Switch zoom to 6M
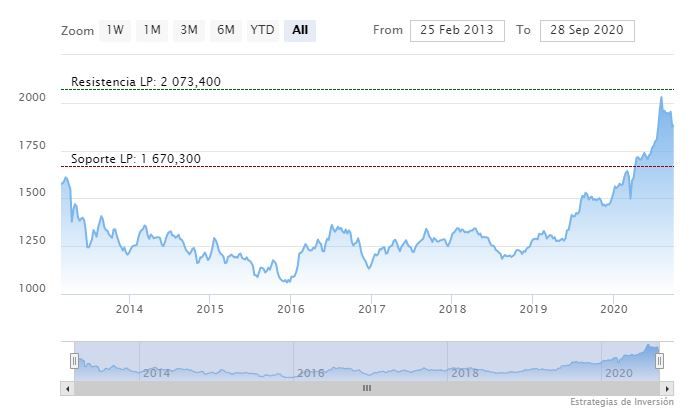Image resolution: width=698 pixels, height=415 pixels. (226, 30)
